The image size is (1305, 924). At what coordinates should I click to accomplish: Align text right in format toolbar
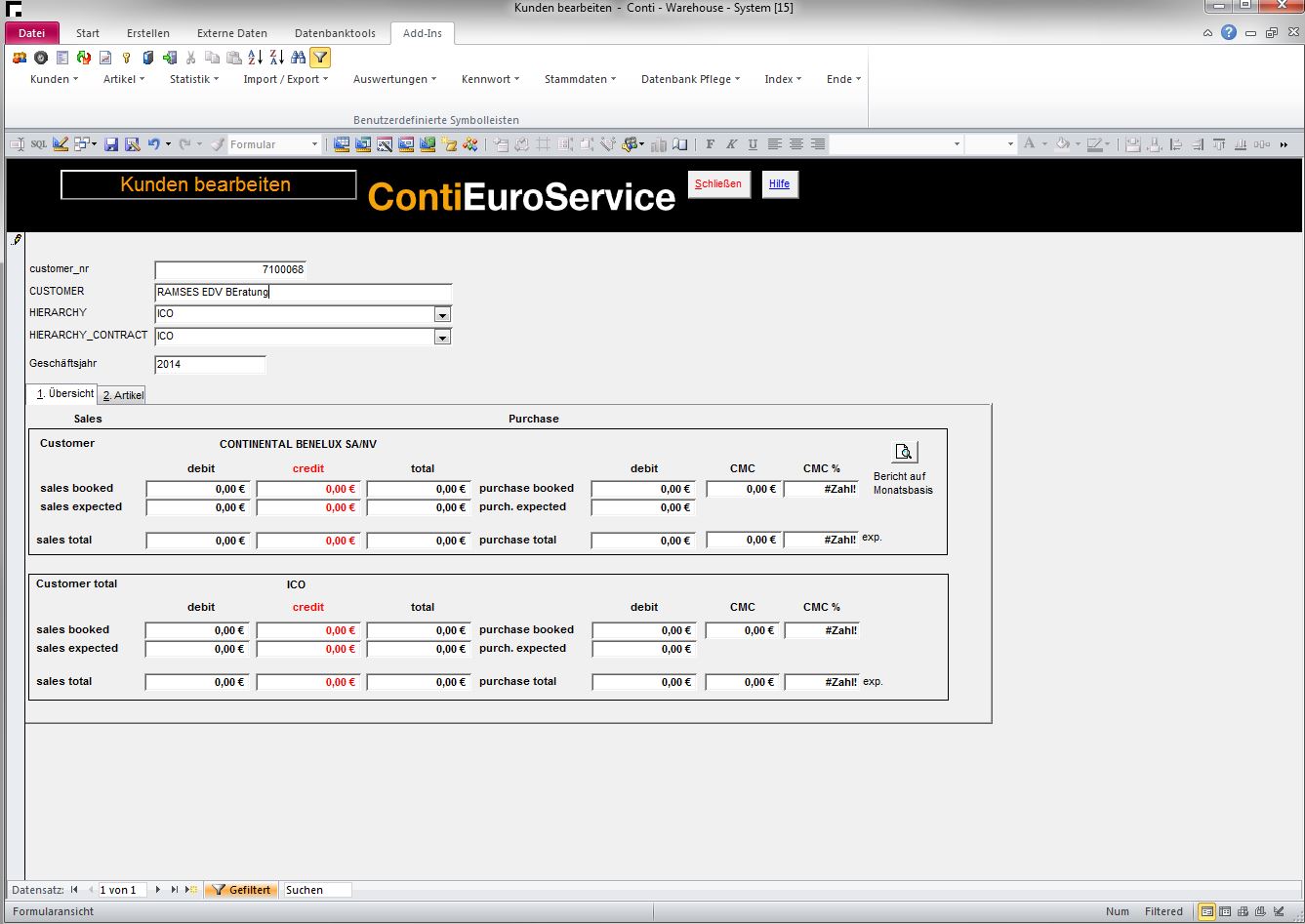[818, 144]
